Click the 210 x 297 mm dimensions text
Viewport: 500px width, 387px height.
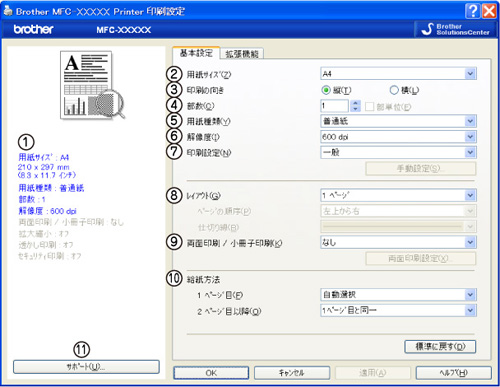[x=43, y=167]
